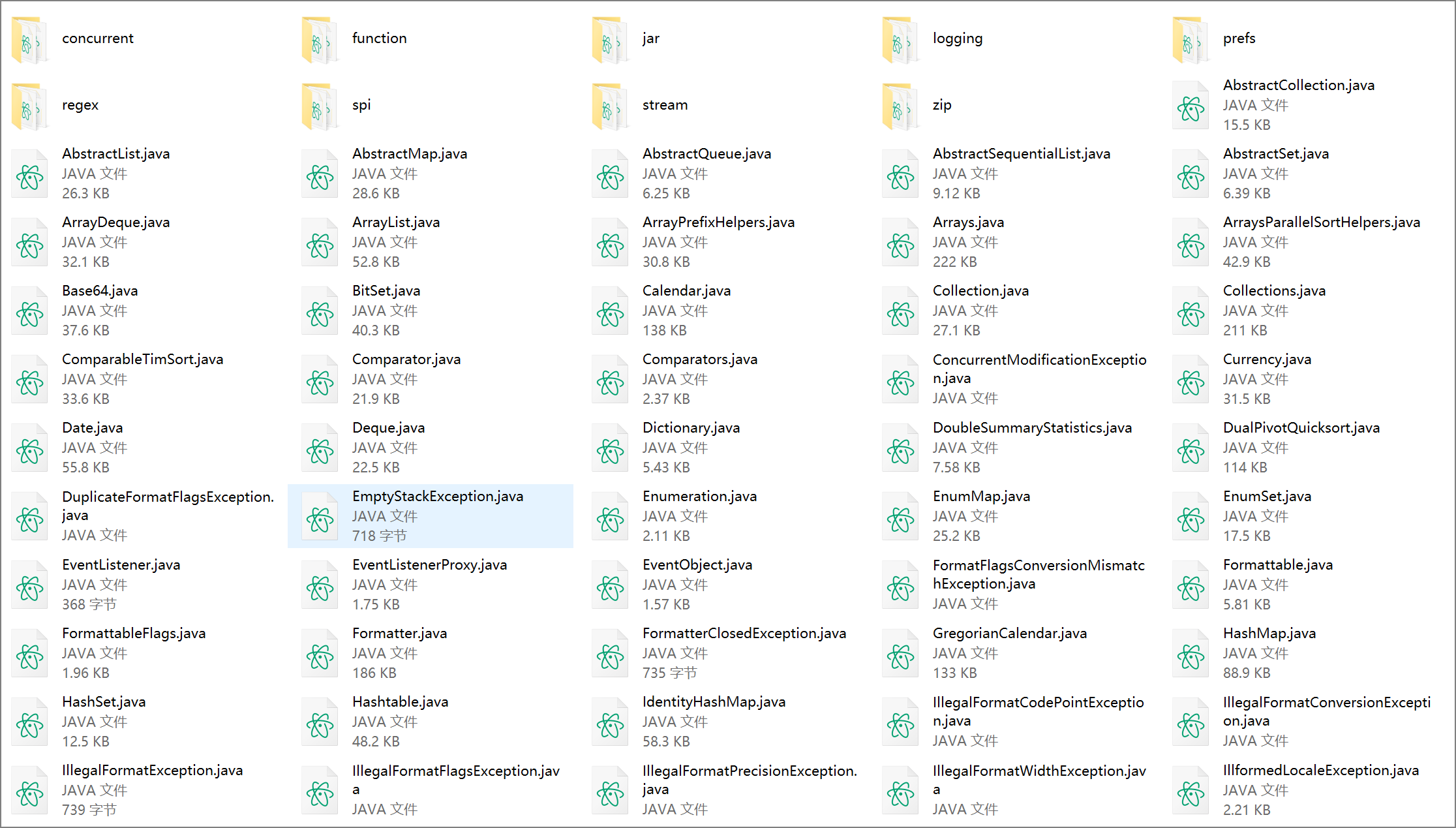Select the stream folder icon
This screenshot has width=1456, height=828.
pyautogui.click(x=611, y=107)
